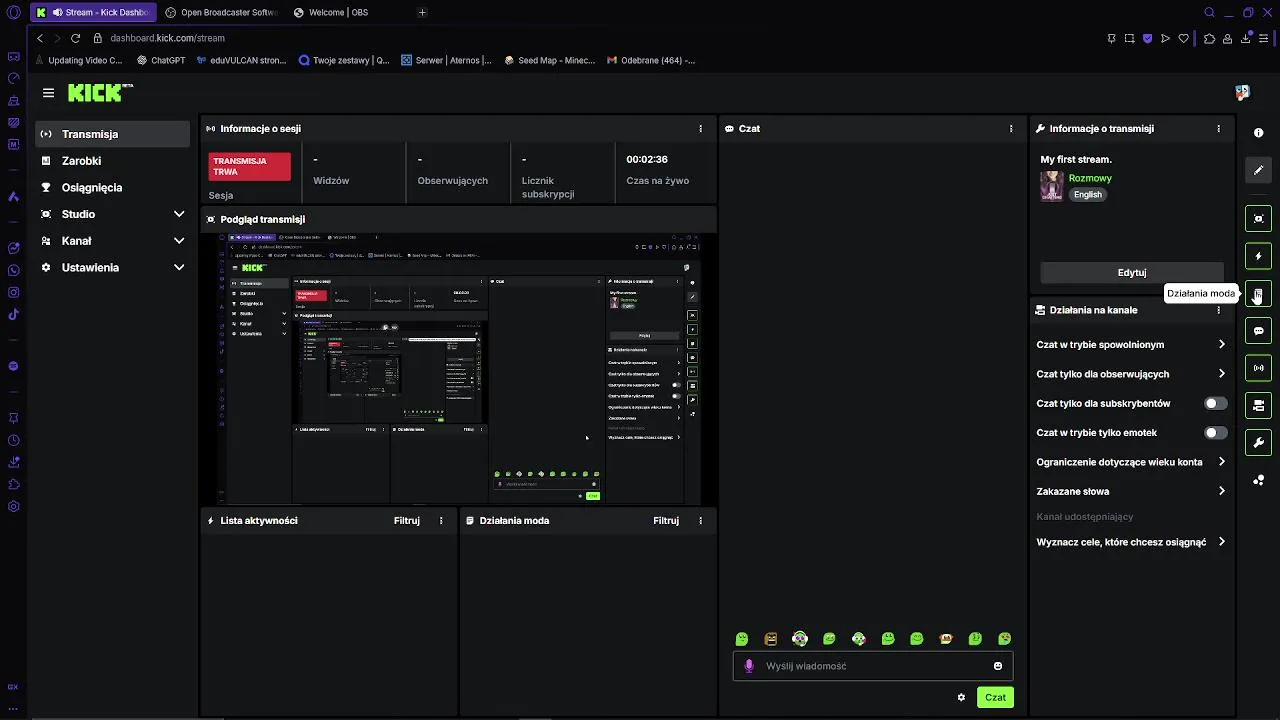
Task: Click Filtruj in Lista aktywności panel
Action: [x=407, y=521]
